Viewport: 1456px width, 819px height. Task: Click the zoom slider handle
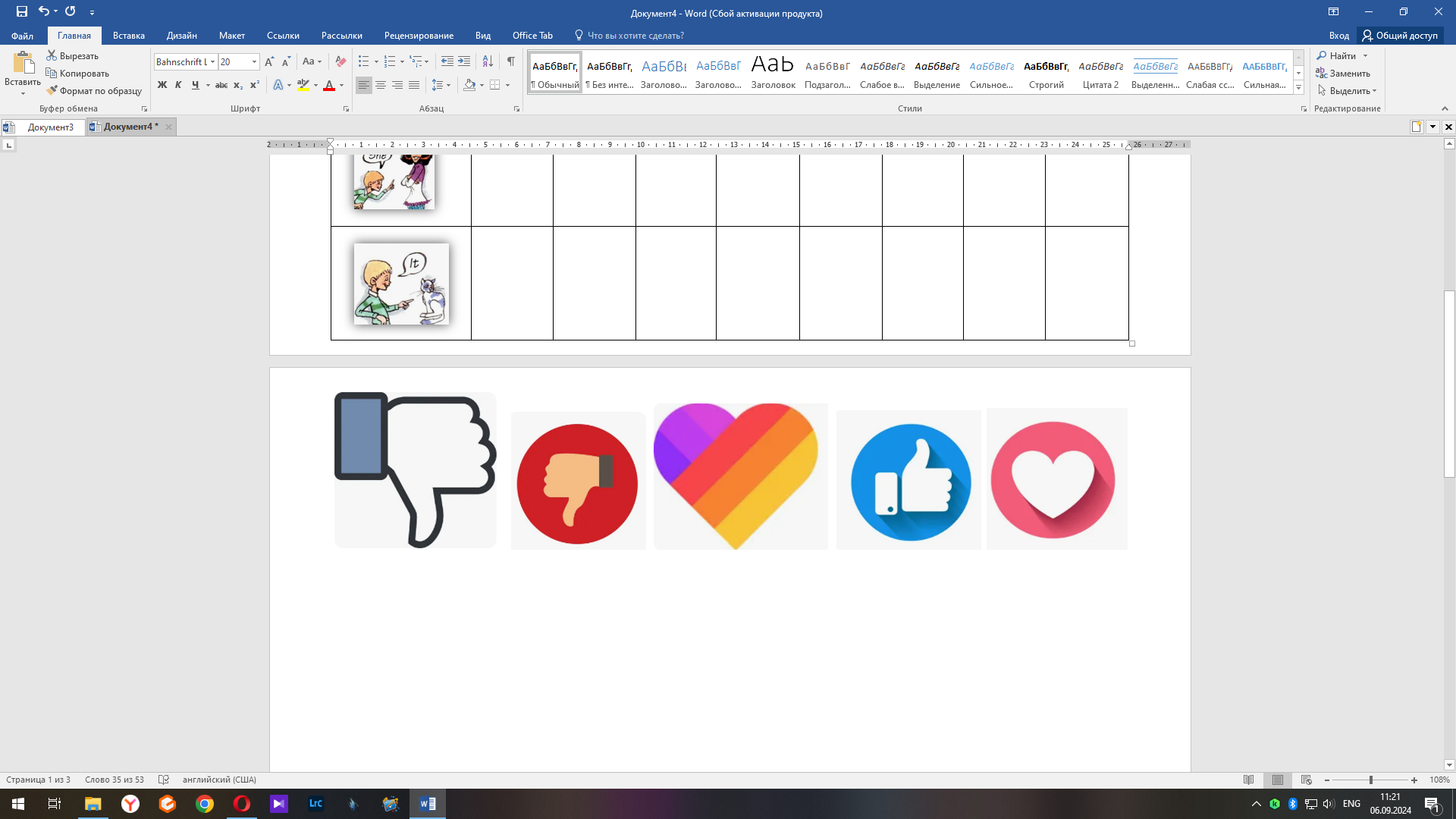pos(1371,780)
